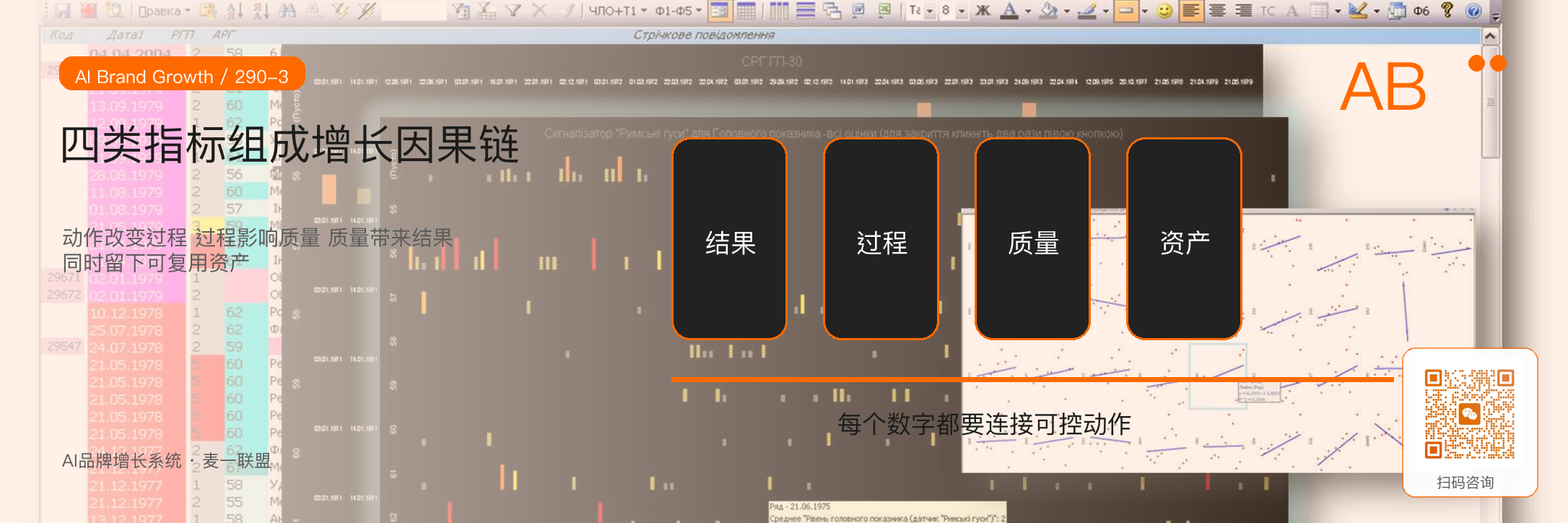The width and height of the screenshot is (1568, 523).
Task: Expand the font size 8 dropdown
Action: click(962, 11)
